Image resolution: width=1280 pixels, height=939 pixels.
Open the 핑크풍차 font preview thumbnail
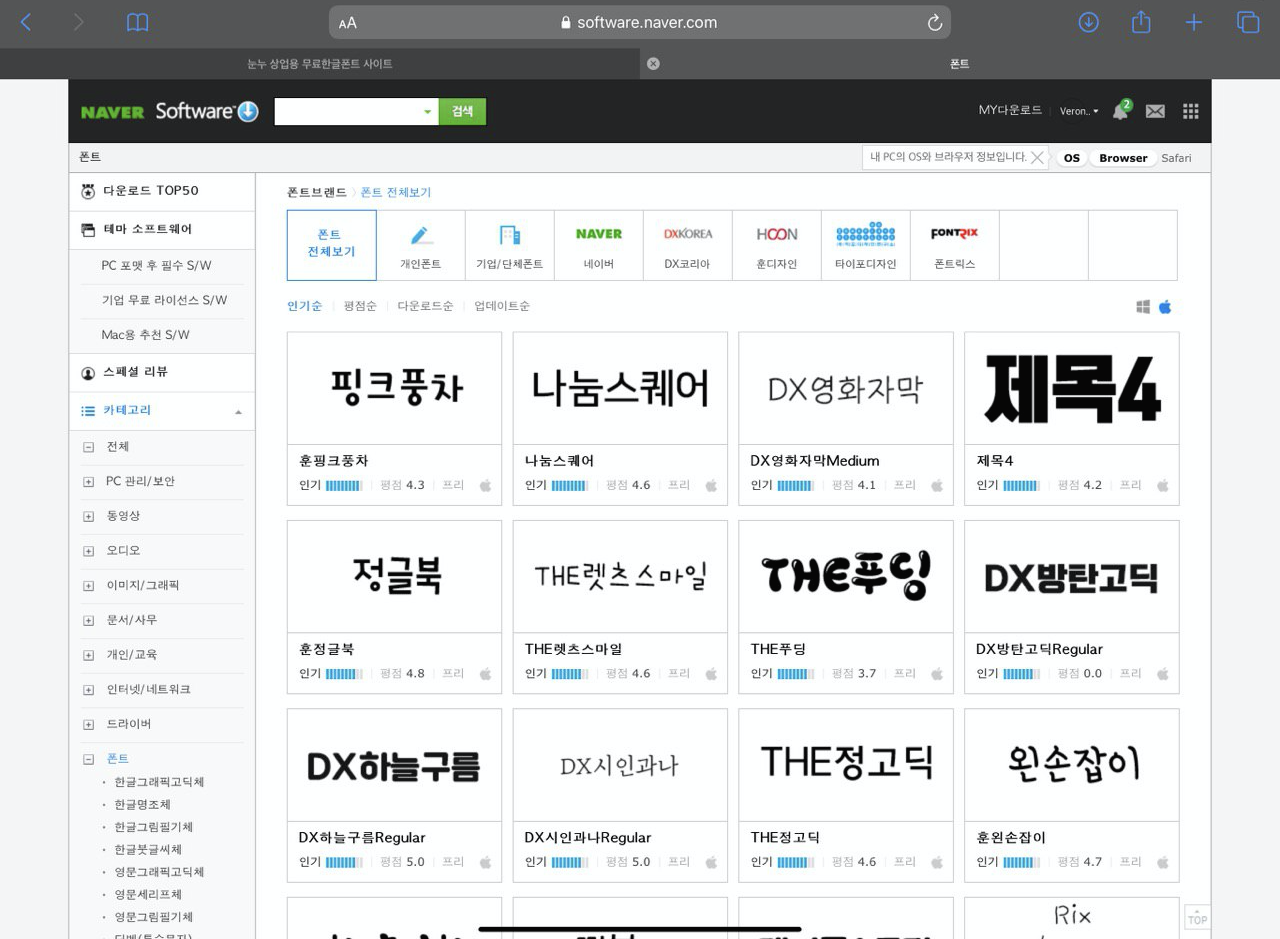394,388
